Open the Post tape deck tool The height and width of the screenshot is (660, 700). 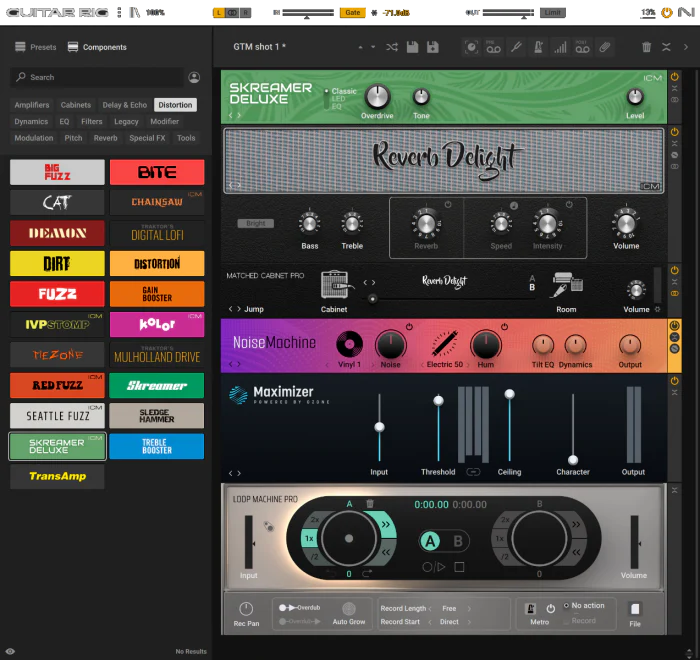582,47
